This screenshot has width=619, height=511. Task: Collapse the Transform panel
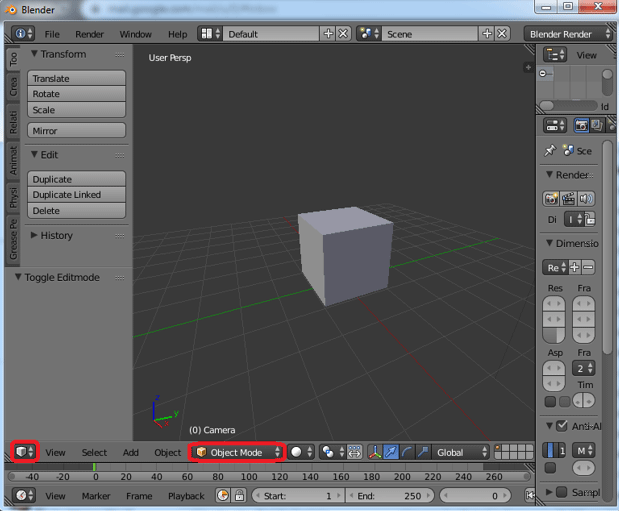tap(35, 53)
